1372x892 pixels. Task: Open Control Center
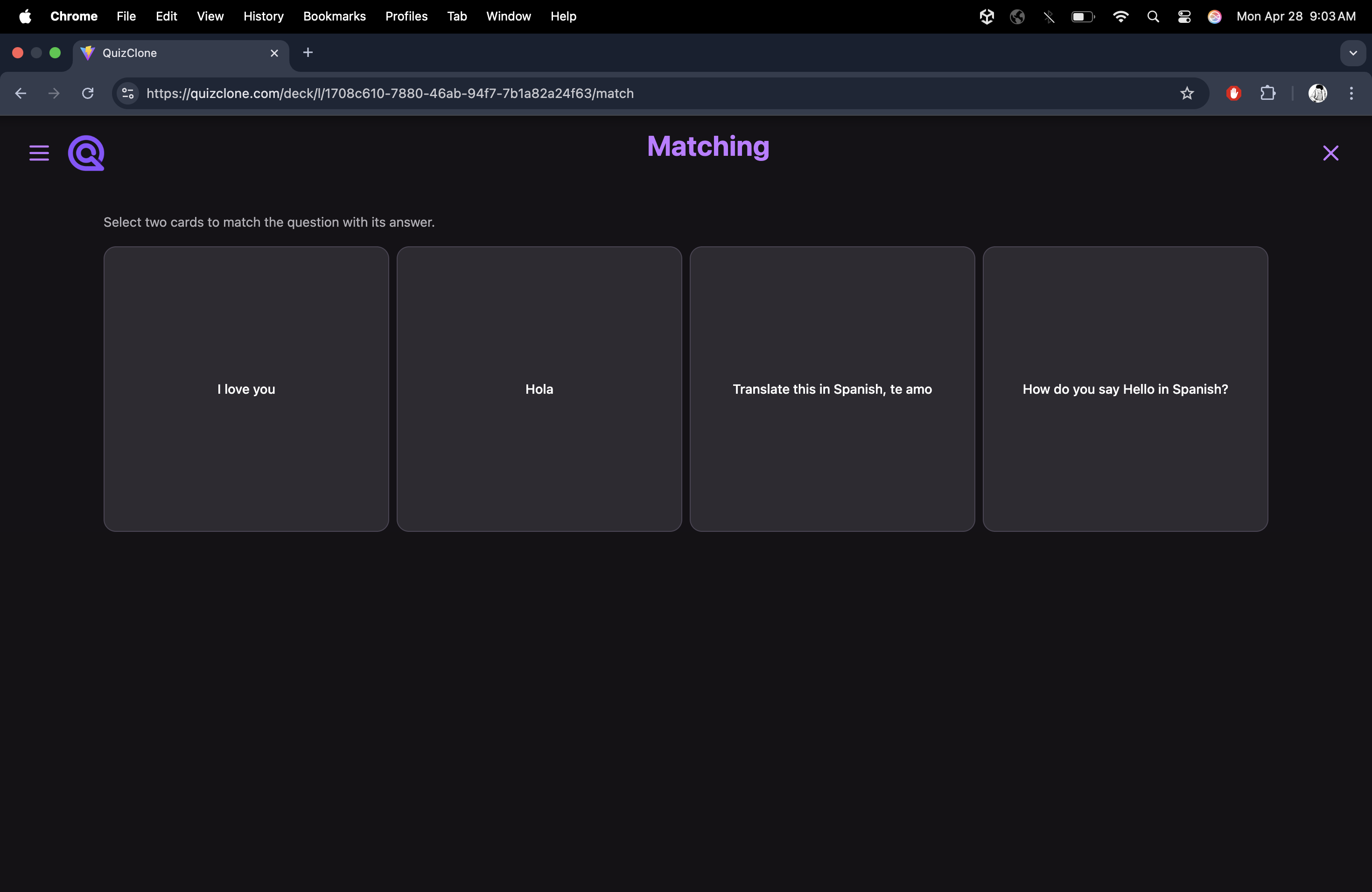click(1184, 17)
